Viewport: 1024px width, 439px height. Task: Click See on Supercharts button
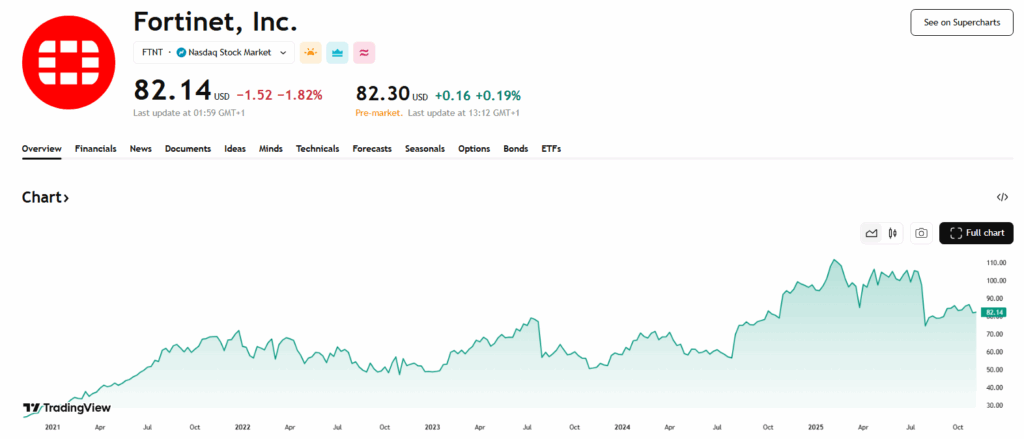(x=961, y=22)
